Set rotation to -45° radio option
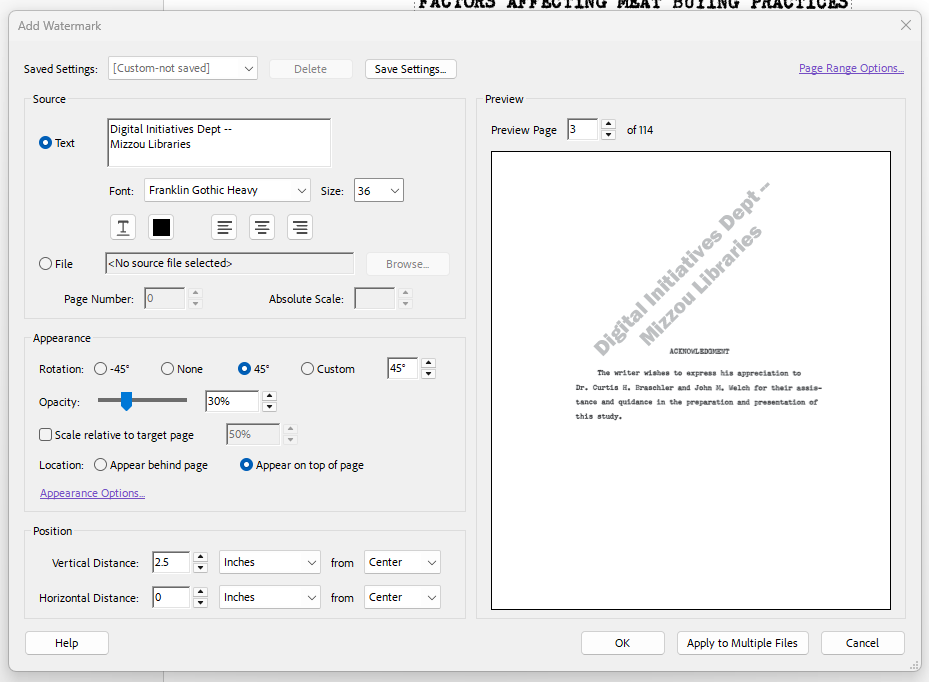This screenshot has height=682, width=929. (101, 369)
